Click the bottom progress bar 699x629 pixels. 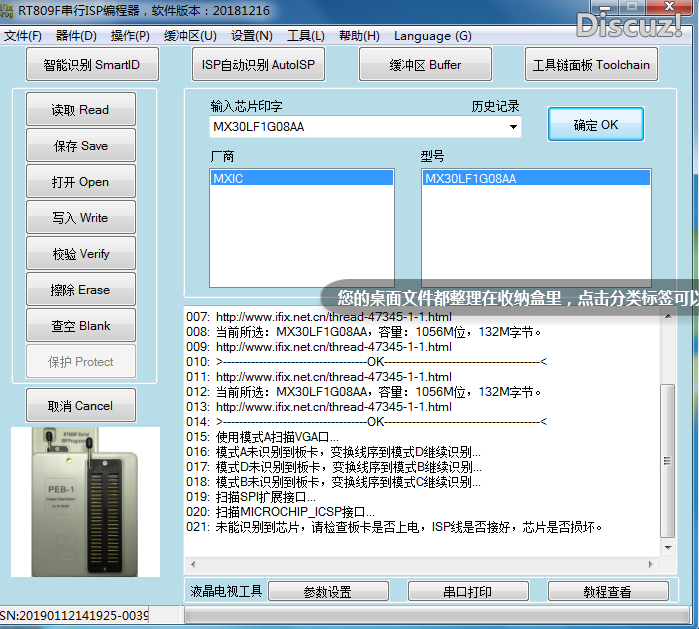(x=437, y=616)
